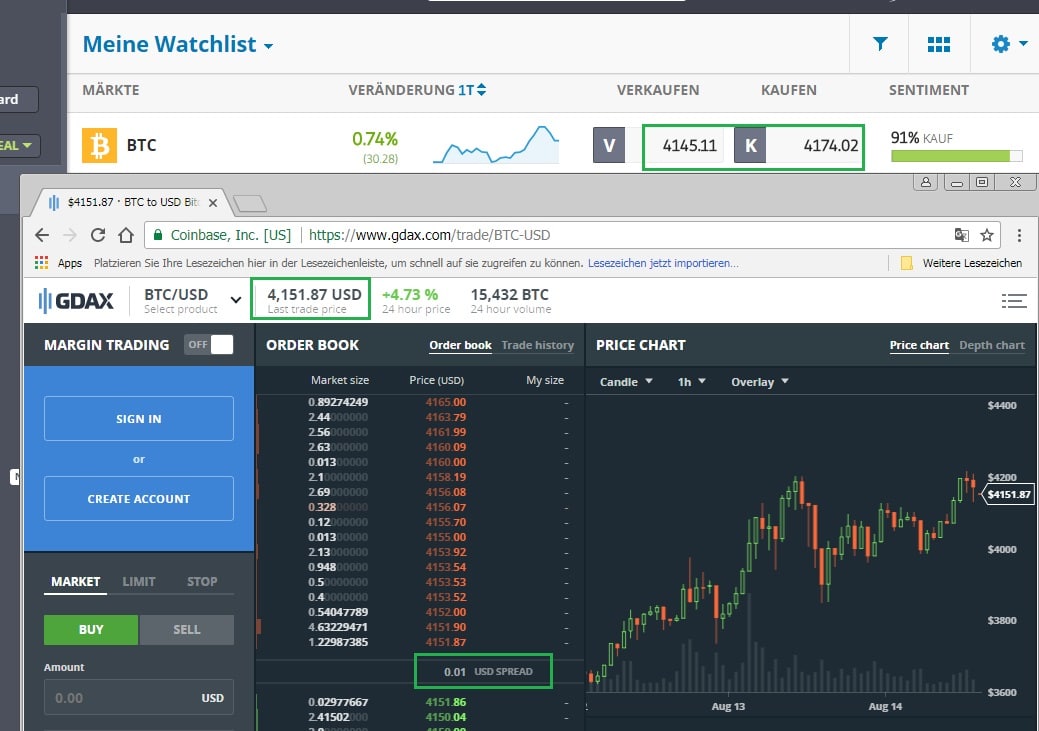Open the settings gear menu
Image resolution: width=1039 pixels, height=731 pixels.
click(1008, 44)
